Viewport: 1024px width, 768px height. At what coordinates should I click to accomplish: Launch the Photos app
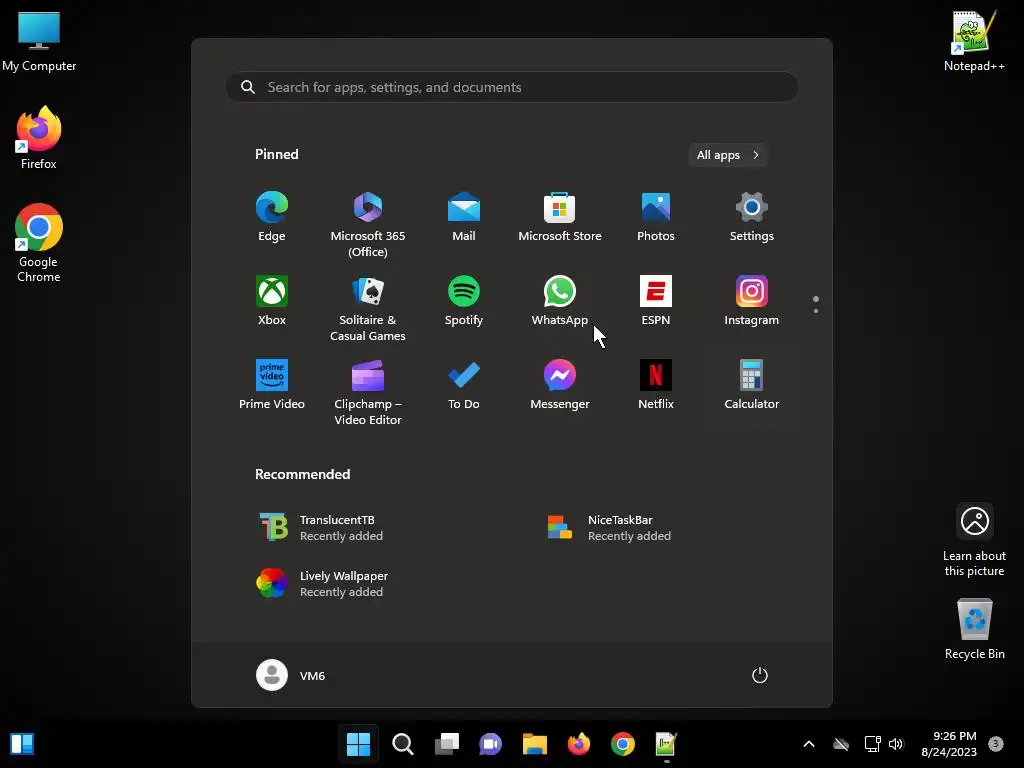(x=656, y=217)
